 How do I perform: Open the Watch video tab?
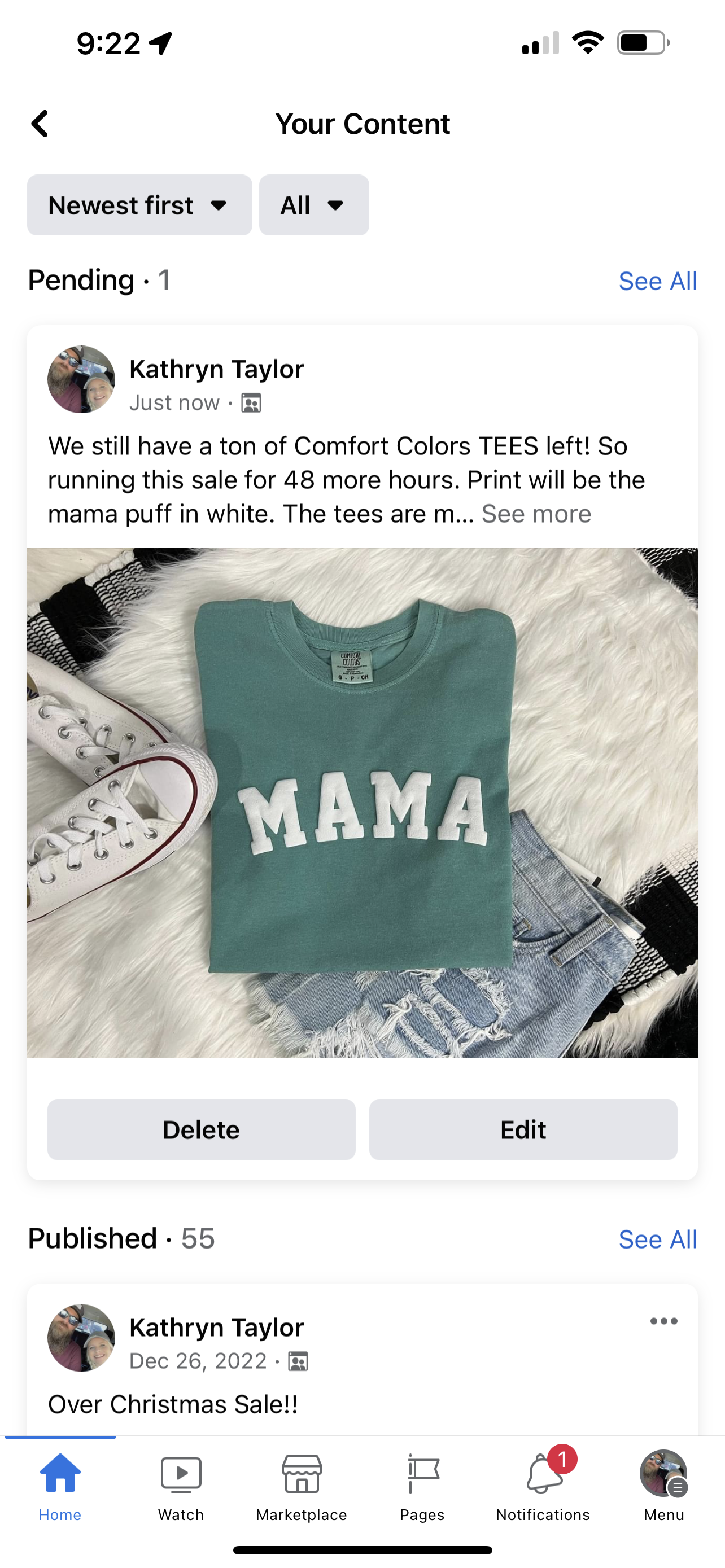point(181,1486)
